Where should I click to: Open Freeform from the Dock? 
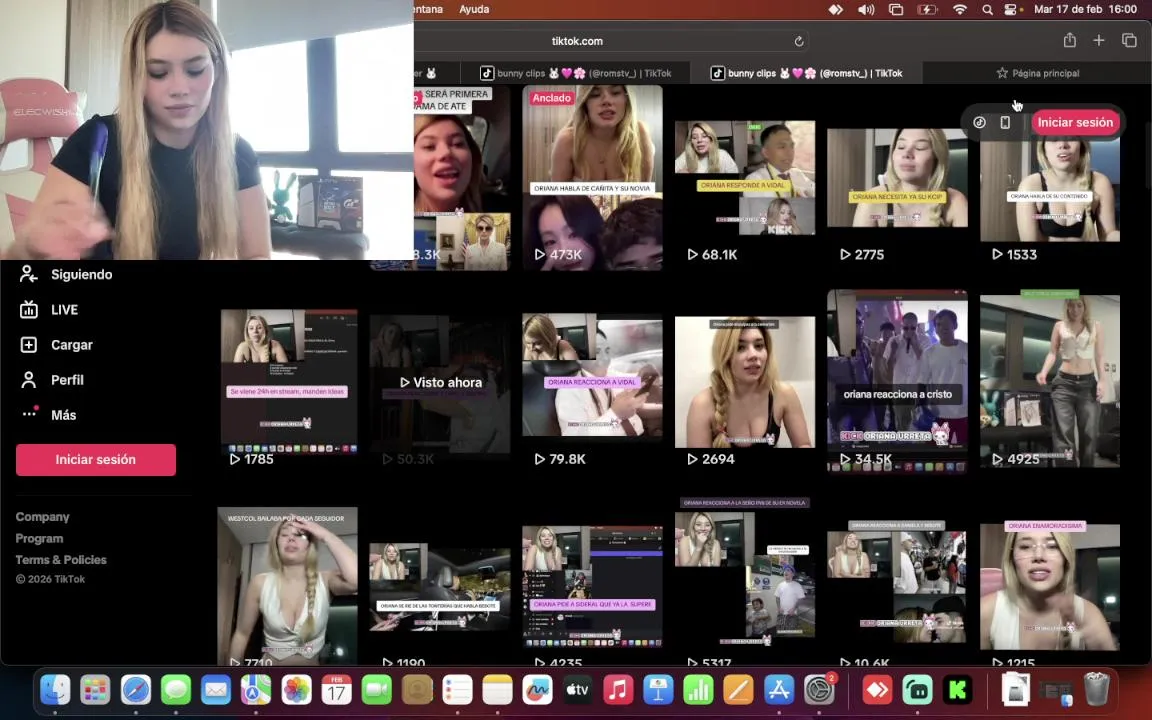pyautogui.click(x=537, y=690)
